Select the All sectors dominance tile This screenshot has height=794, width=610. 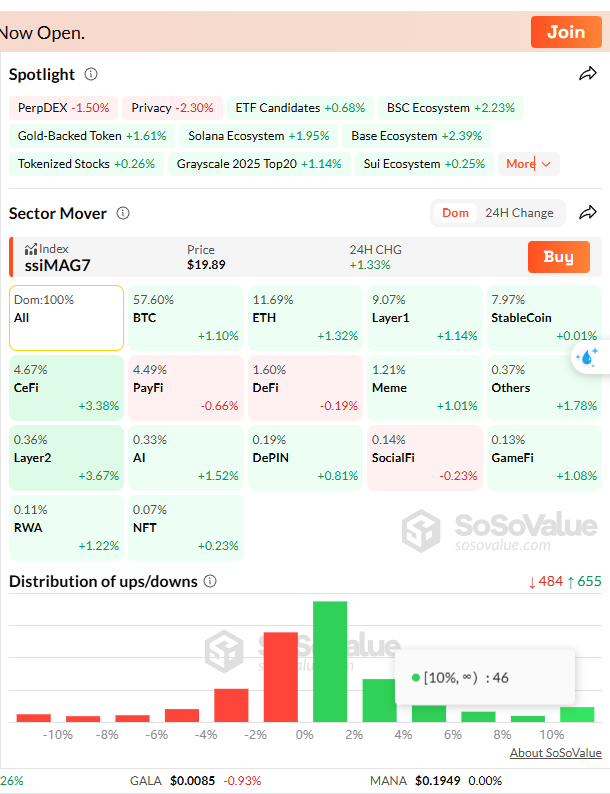pyautogui.click(x=66, y=318)
